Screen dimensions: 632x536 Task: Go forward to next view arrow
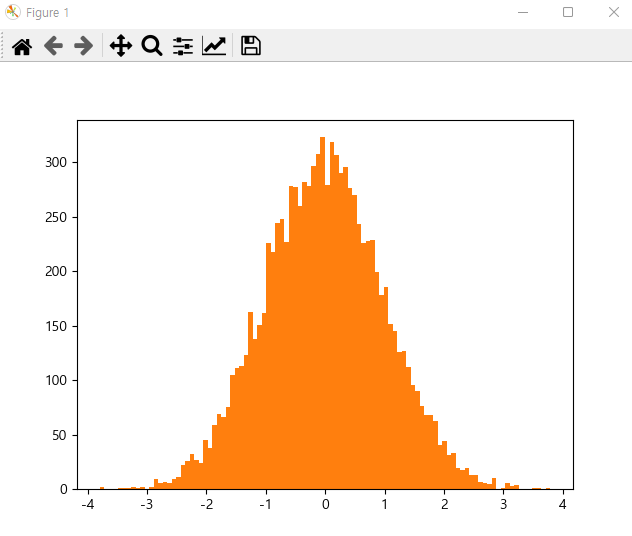tap(84, 46)
